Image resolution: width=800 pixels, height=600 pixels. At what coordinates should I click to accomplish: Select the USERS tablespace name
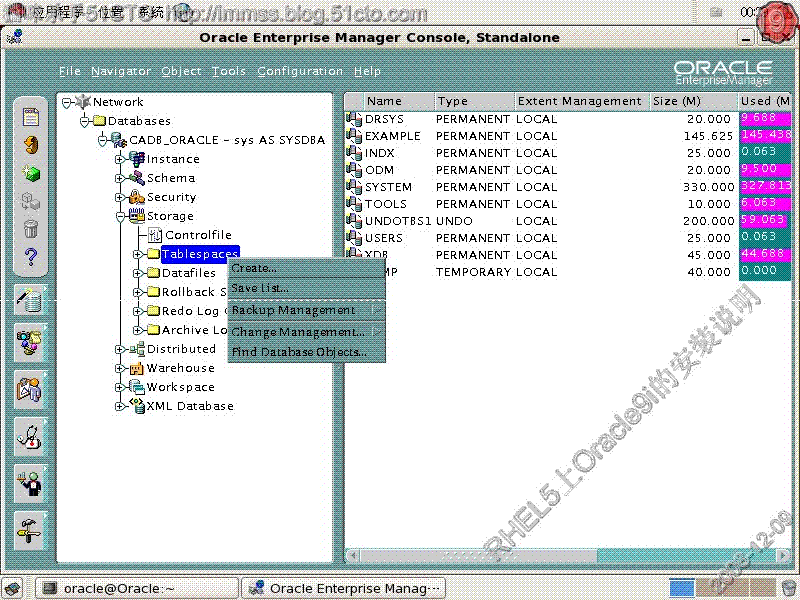coord(384,238)
